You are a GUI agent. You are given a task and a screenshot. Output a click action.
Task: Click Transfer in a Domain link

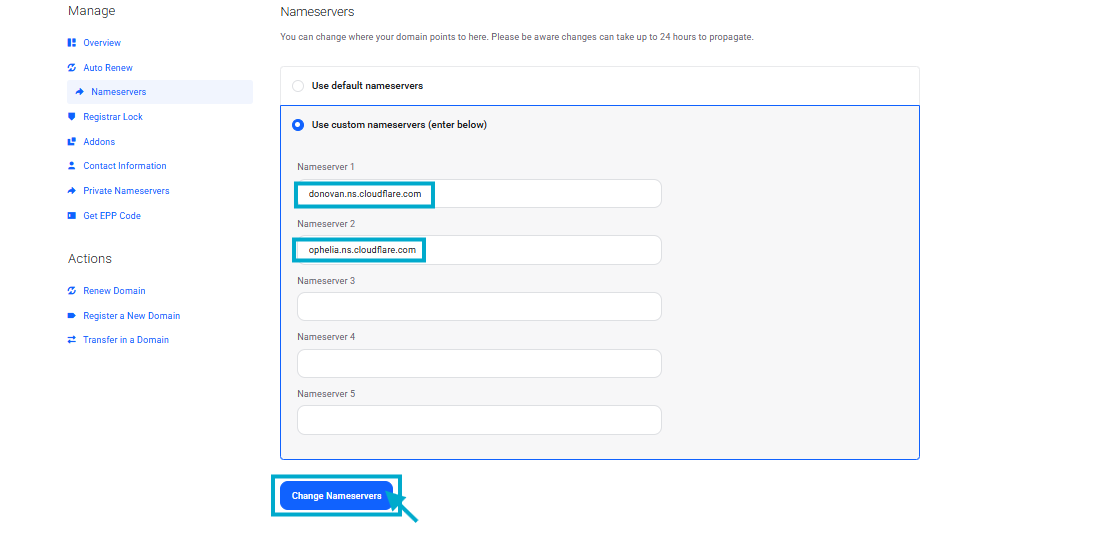point(126,340)
